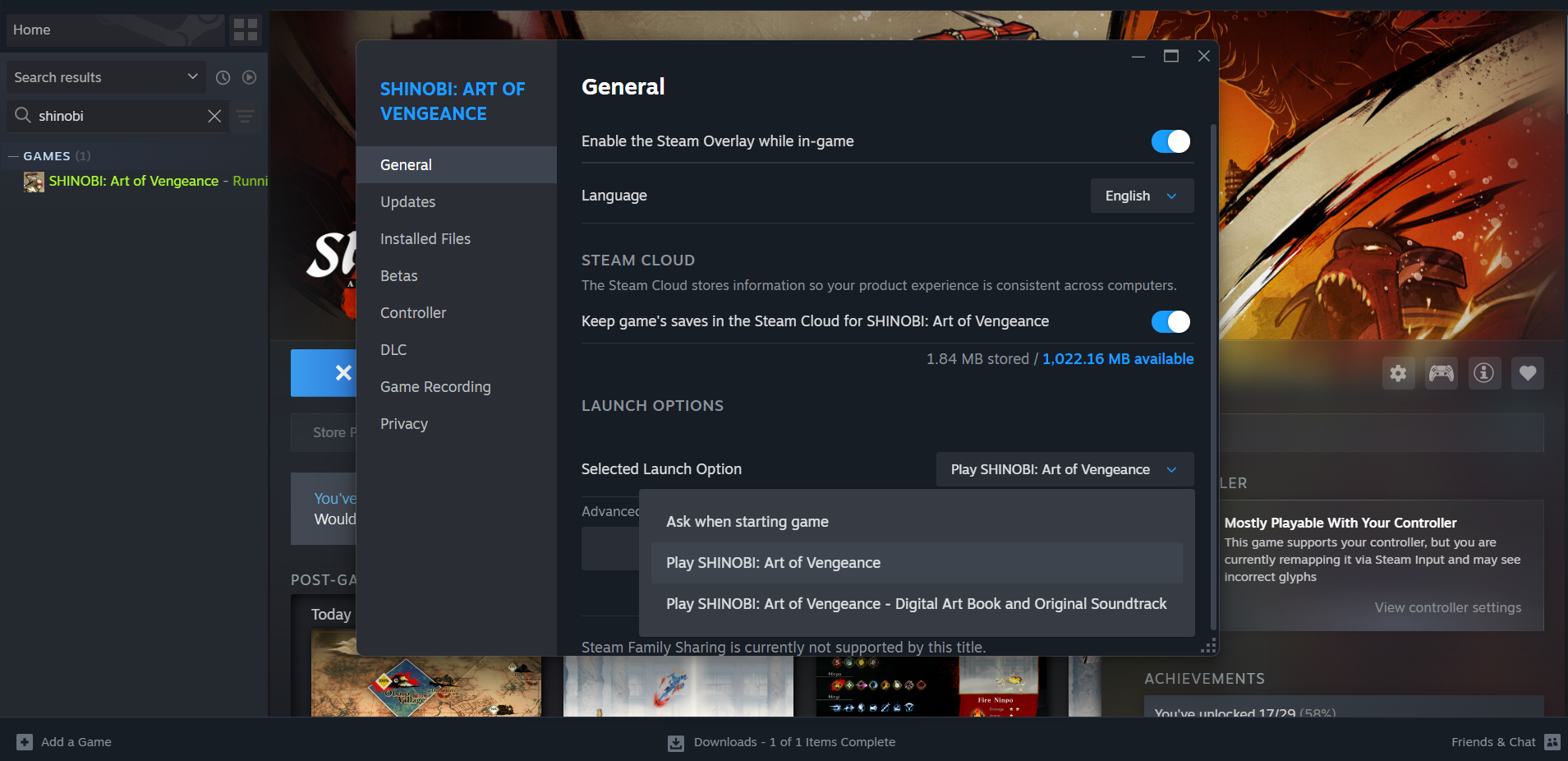Screen dimensions: 1568x761
Task: Open the recent activity clock icon
Action: coord(223,77)
